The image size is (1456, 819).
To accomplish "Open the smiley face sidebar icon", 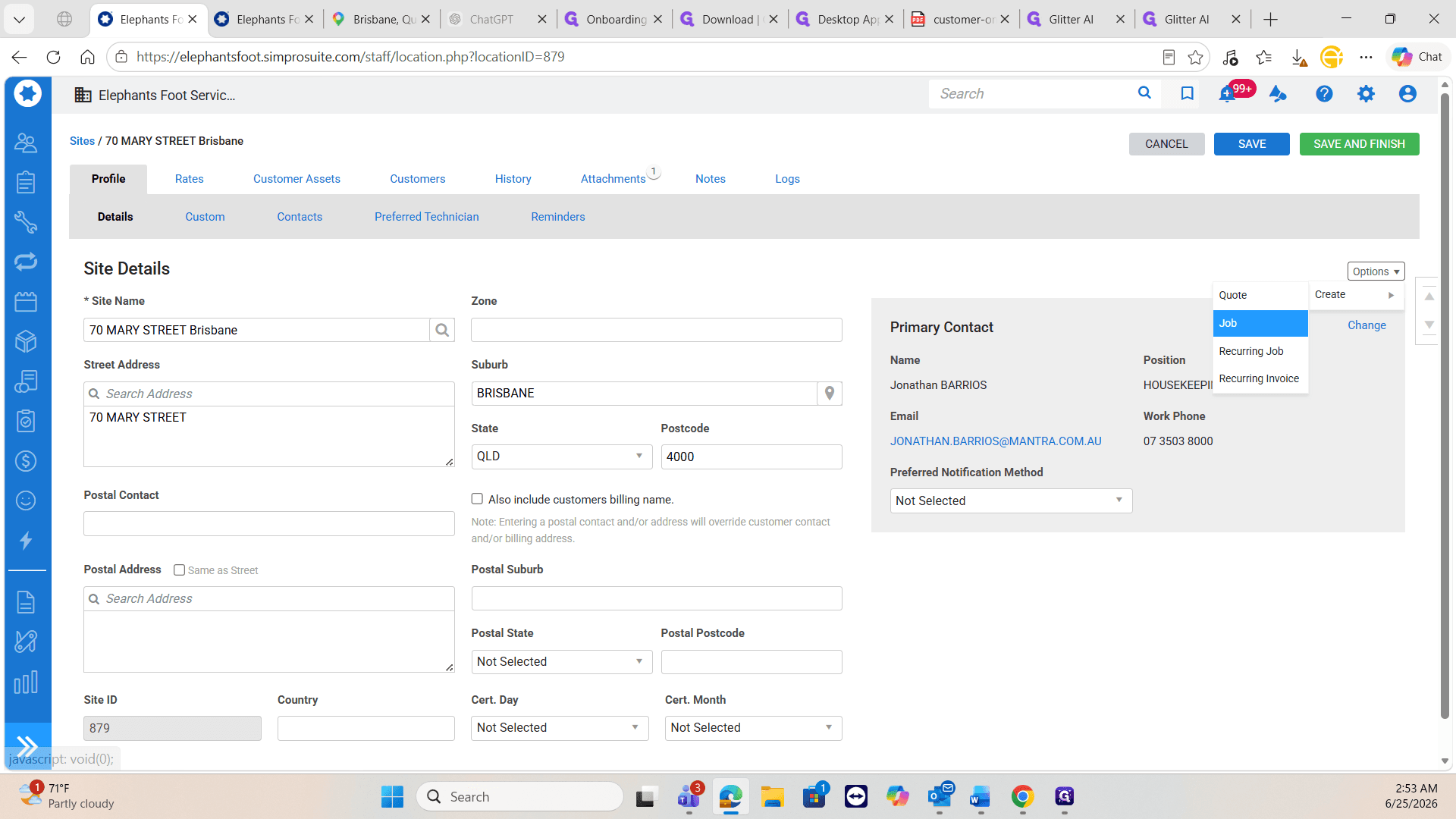I will (26, 500).
